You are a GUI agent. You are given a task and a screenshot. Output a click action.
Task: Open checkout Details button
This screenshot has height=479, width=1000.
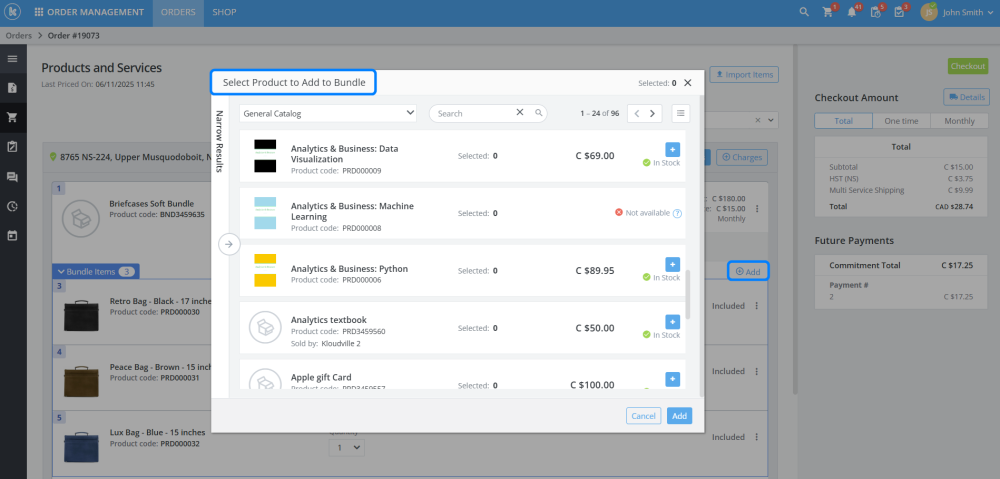pyautogui.click(x=966, y=97)
